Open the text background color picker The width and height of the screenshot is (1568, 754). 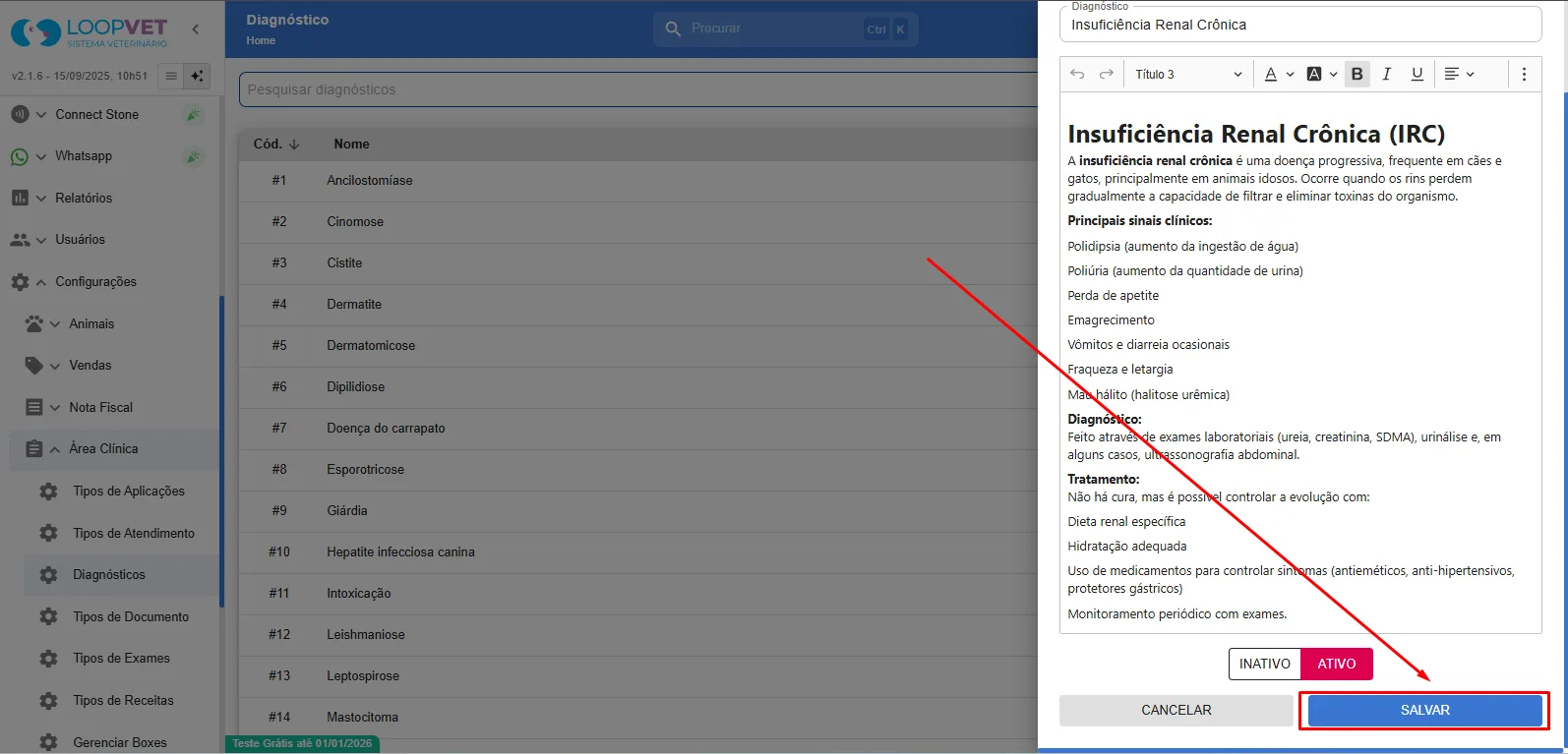tap(1314, 75)
